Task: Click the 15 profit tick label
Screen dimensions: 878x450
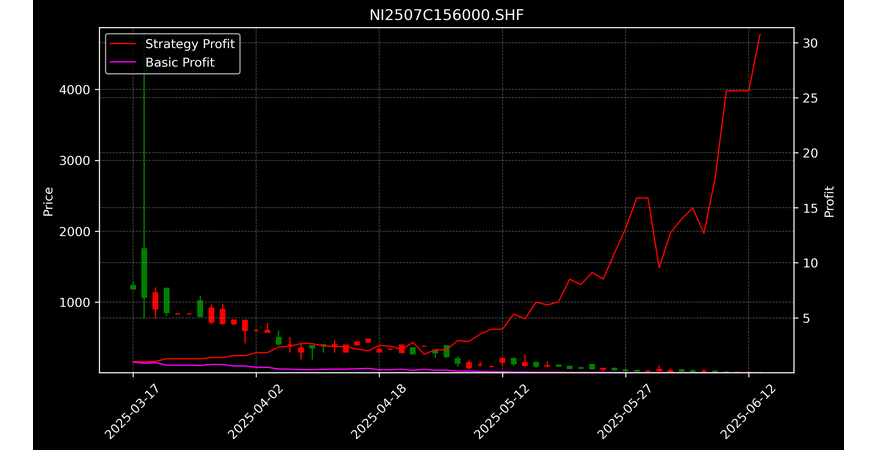Action: click(x=810, y=208)
